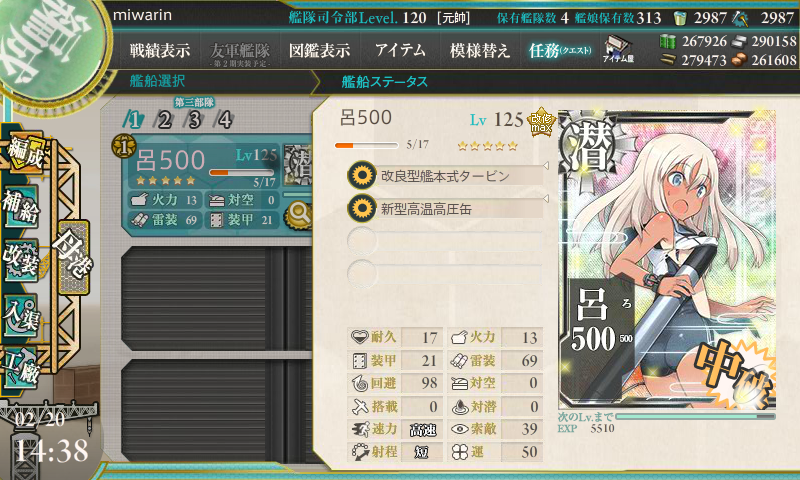
Task: Select fleet number 3 tab
Action: (x=194, y=120)
